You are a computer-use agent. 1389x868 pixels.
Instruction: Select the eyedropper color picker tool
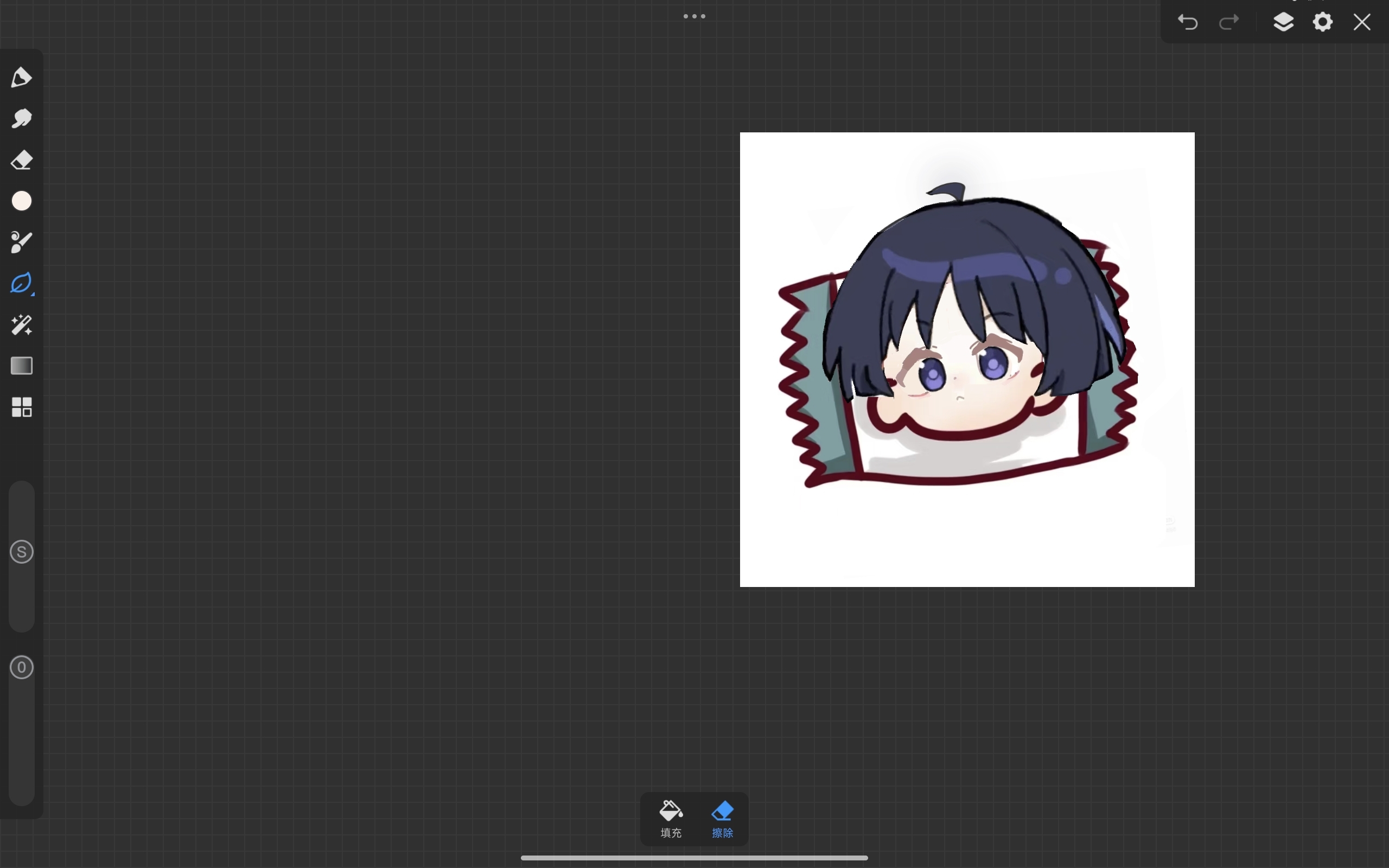click(x=21, y=242)
